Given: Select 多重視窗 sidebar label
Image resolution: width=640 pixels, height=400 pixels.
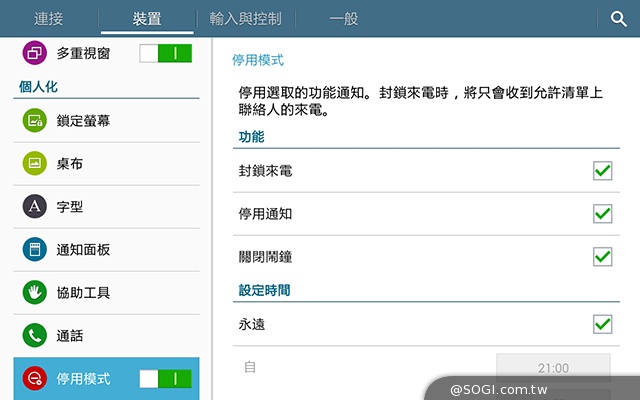Looking at the screenshot, I should coord(83,53).
